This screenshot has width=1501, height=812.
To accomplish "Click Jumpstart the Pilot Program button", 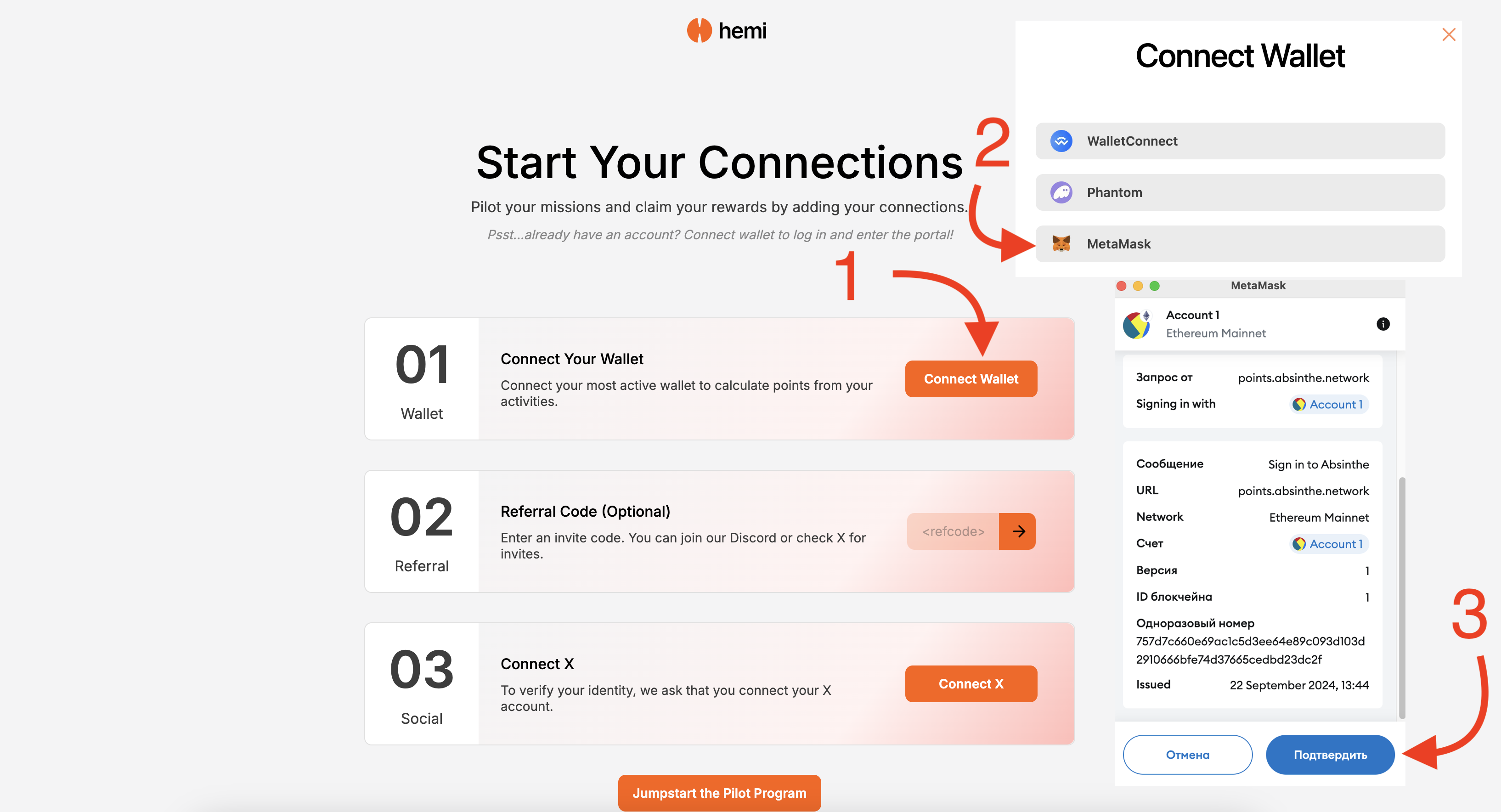I will click(719, 793).
